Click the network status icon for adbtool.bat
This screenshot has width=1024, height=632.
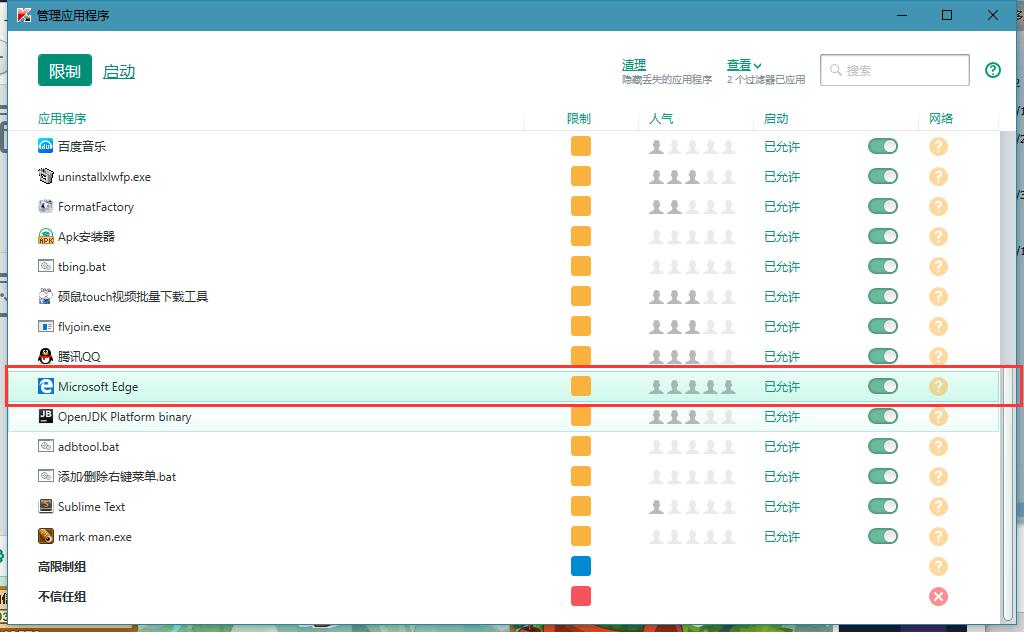click(938, 447)
